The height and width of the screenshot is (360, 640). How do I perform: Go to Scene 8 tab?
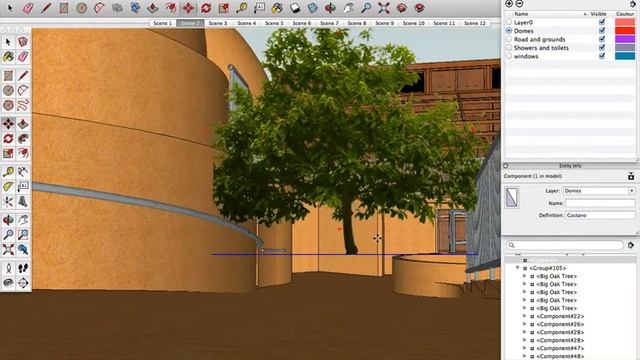coord(357,23)
